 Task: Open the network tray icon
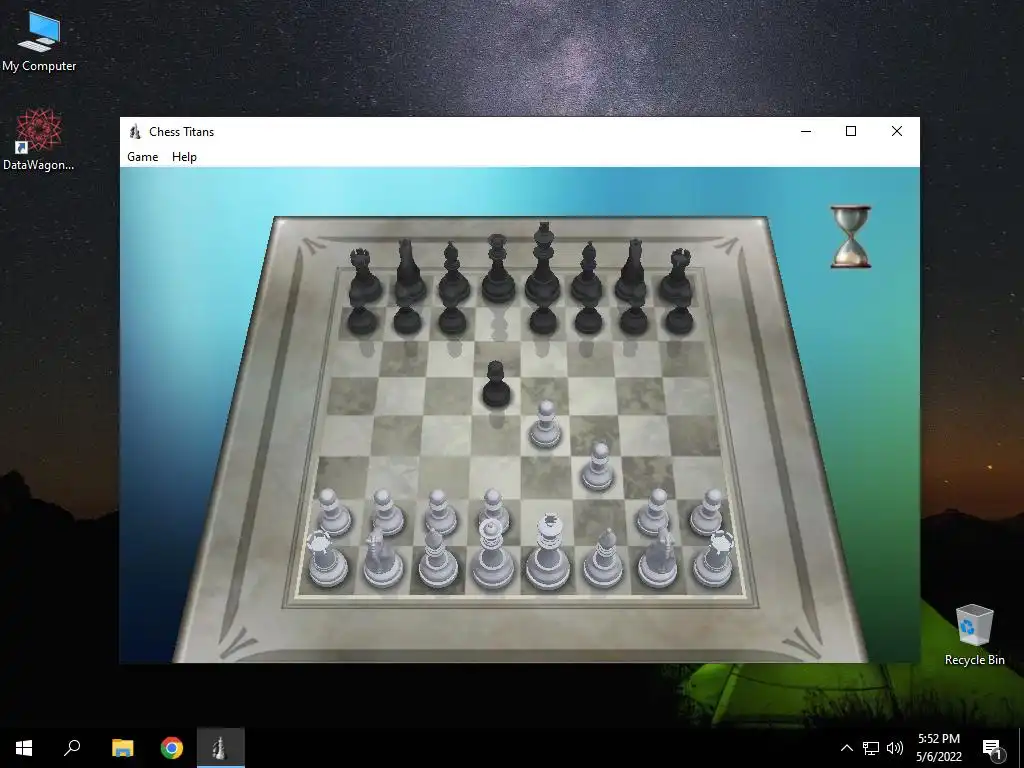pyautogui.click(x=871, y=748)
